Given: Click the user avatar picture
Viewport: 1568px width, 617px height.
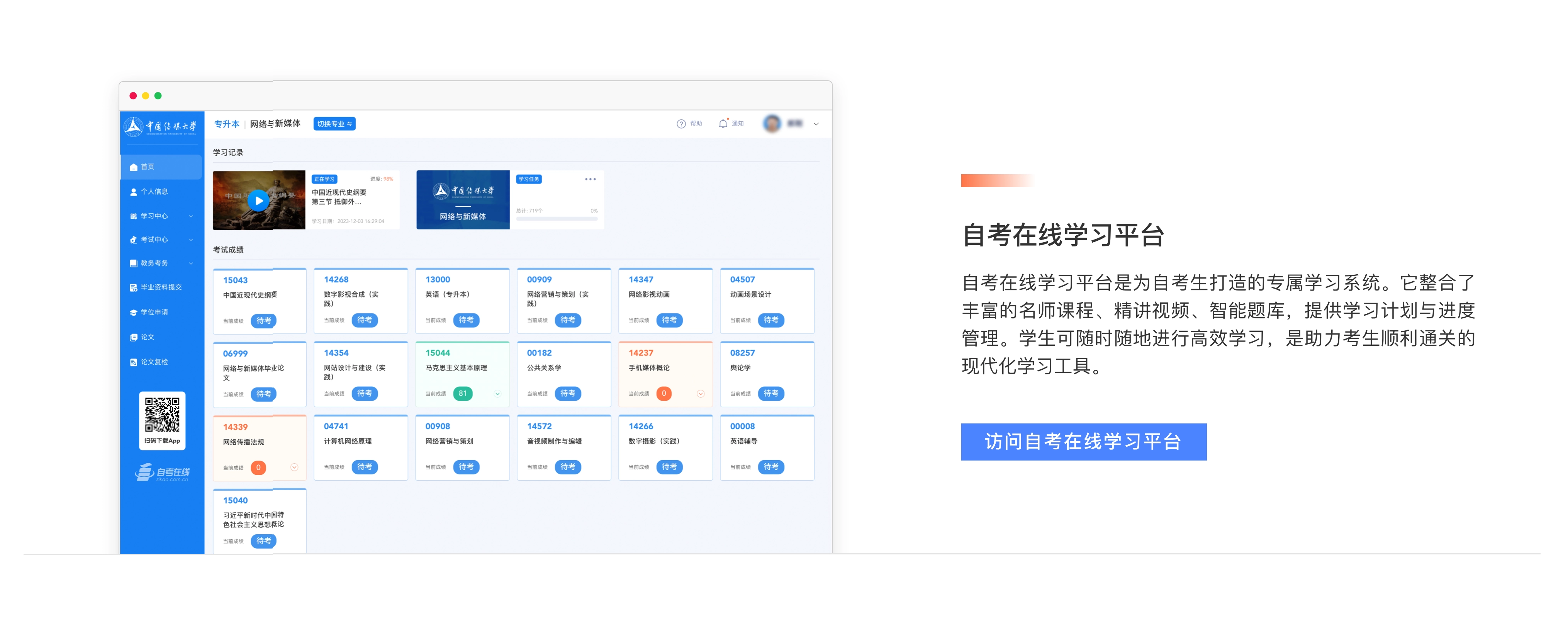Looking at the screenshot, I should click(x=772, y=124).
